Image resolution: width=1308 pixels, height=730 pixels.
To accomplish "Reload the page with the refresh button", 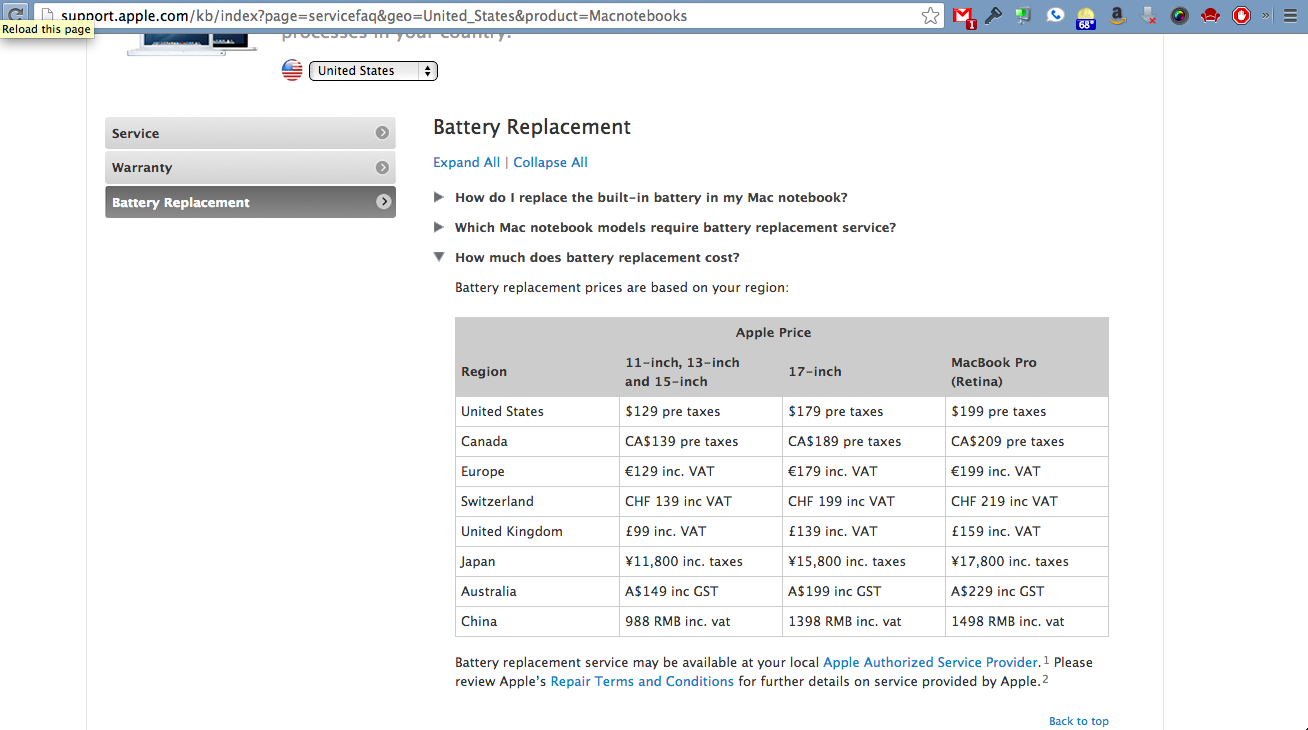I will [x=14, y=15].
